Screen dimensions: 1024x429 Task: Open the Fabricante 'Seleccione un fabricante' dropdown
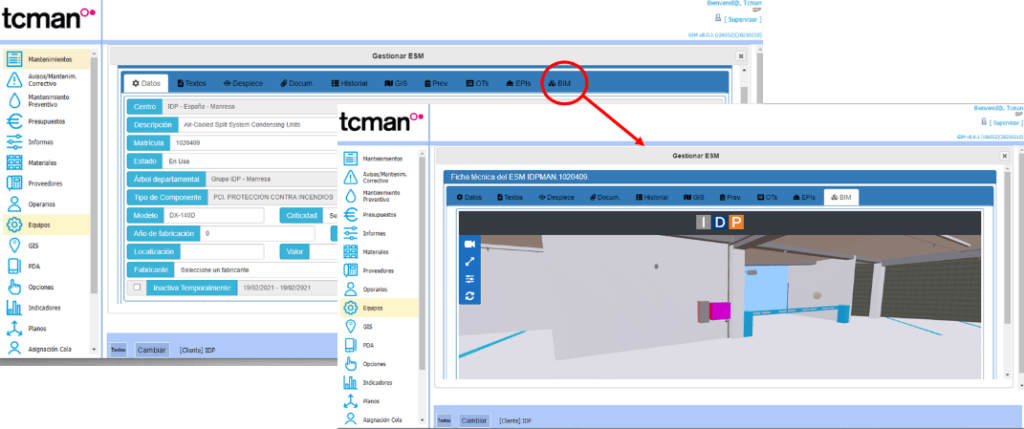pyautogui.click(x=255, y=270)
